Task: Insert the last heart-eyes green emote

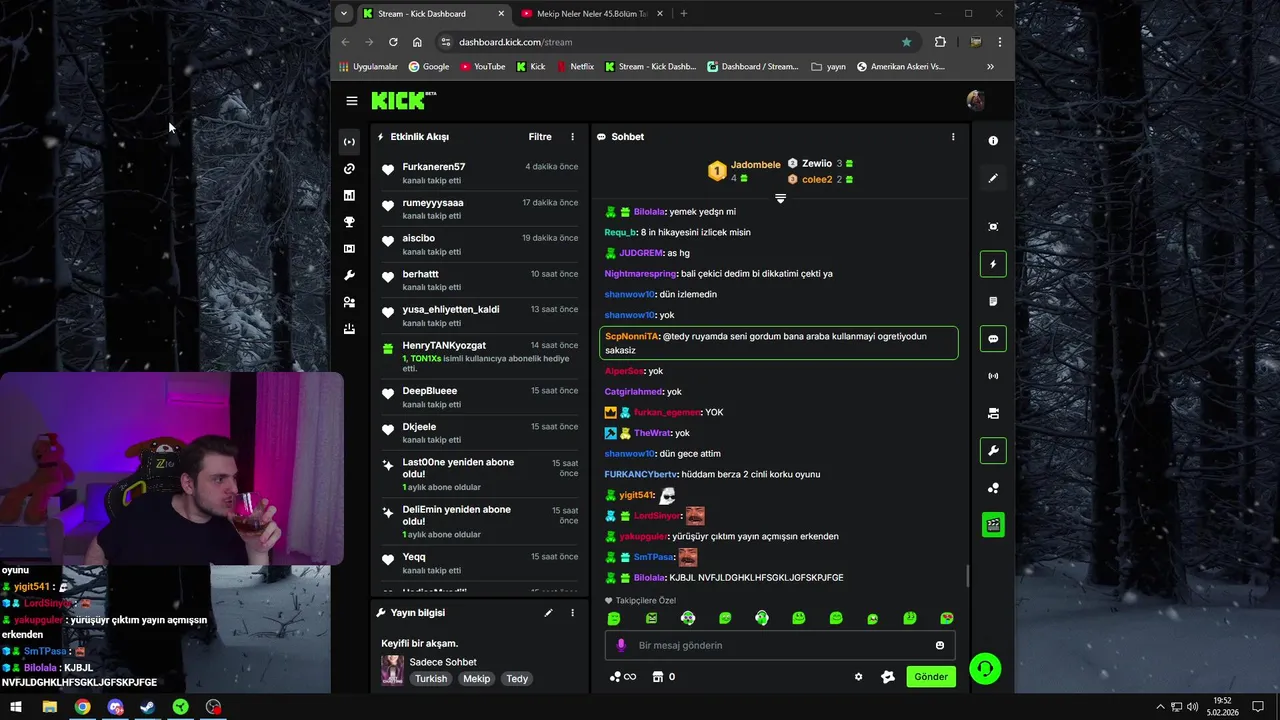Action: [947, 619]
